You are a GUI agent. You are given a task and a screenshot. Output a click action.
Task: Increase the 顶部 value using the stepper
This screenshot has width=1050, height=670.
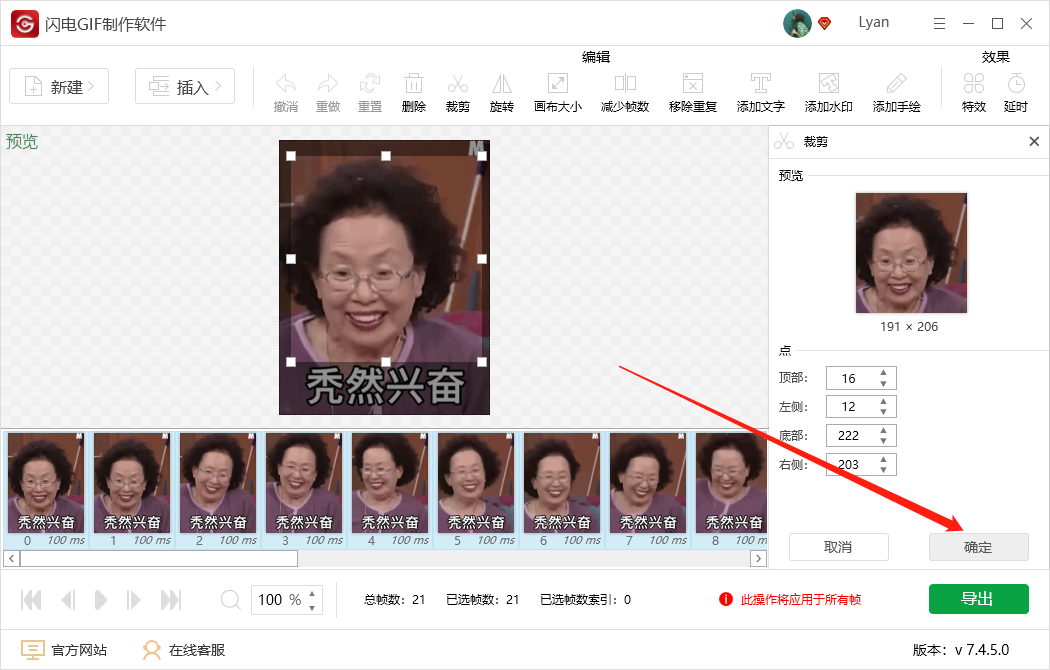click(x=884, y=373)
